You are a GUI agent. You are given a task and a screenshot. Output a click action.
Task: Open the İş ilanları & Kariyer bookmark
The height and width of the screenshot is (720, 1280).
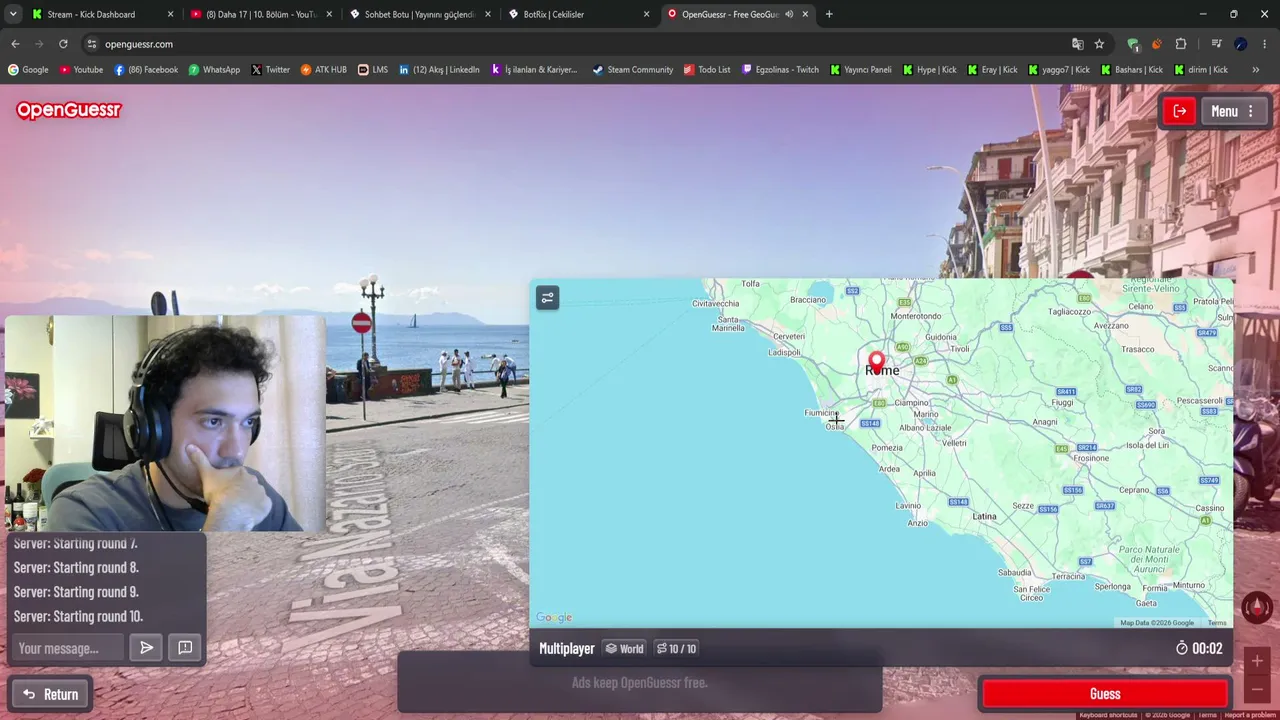tap(534, 70)
